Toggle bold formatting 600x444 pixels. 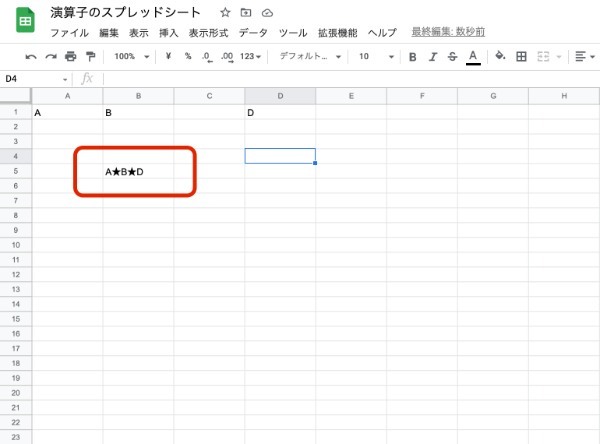point(412,57)
